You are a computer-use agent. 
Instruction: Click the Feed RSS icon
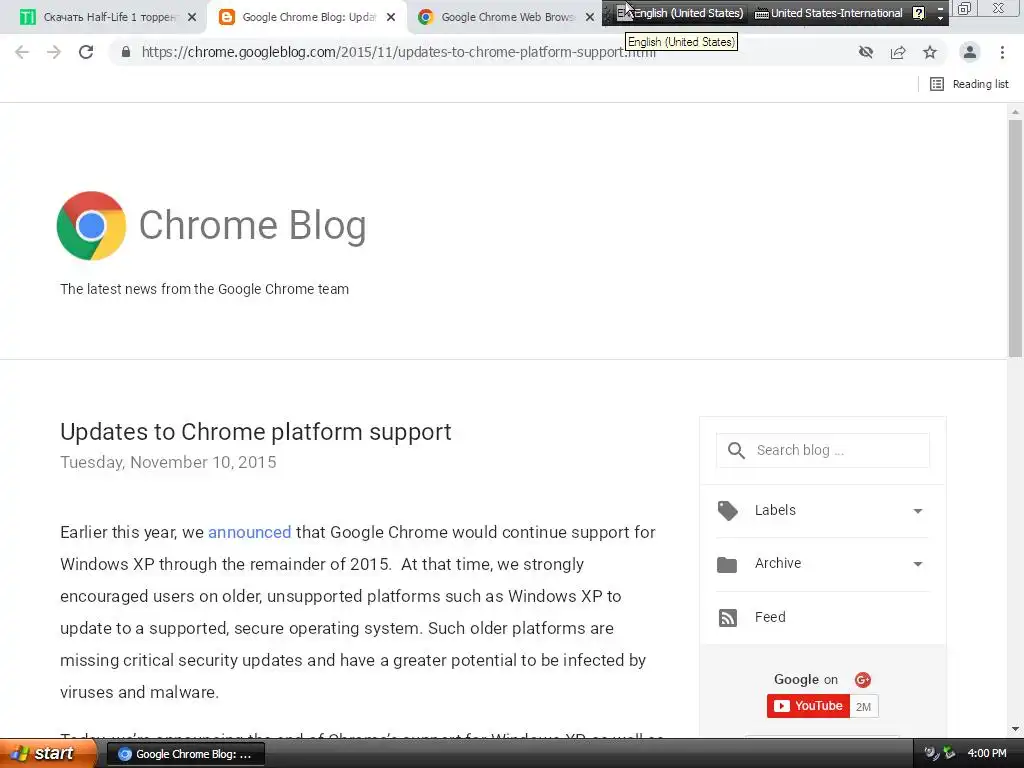tap(728, 618)
